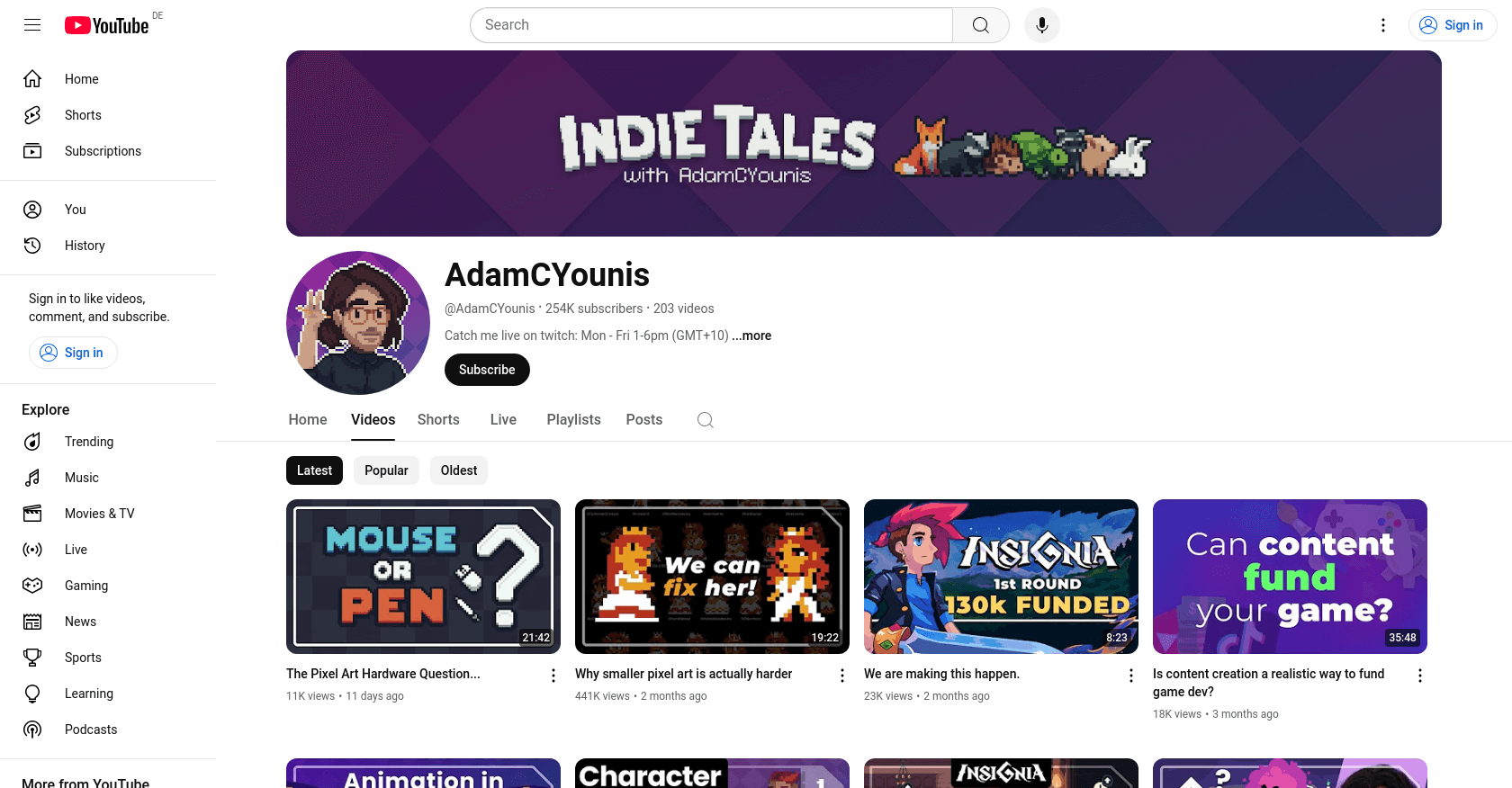Open the Mouse or Pen video thumbnail
This screenshot has height=788, width=1512.
423,577
